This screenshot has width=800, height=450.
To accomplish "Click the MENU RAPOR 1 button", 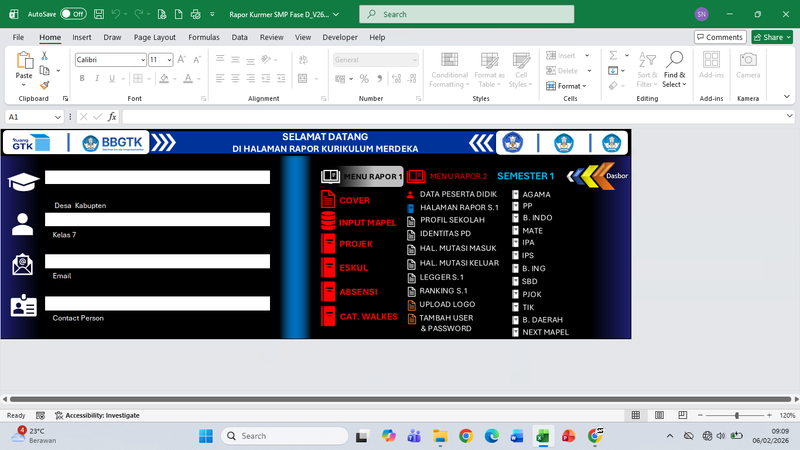I will 362,176.
